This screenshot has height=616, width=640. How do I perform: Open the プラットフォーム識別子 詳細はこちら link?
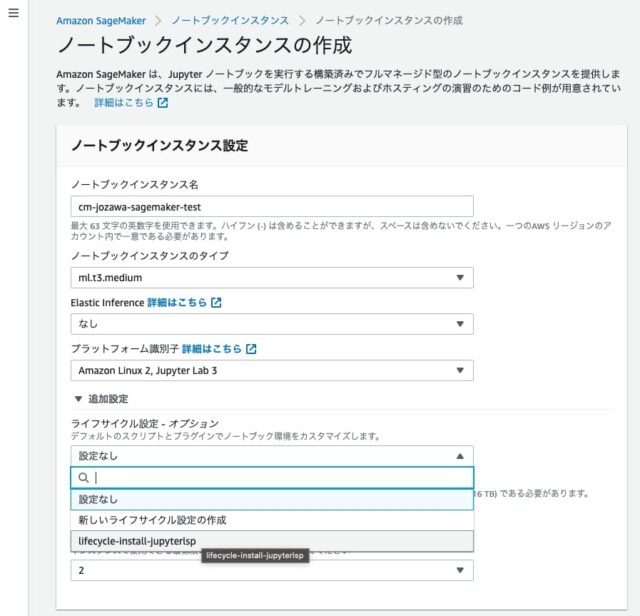211,349
